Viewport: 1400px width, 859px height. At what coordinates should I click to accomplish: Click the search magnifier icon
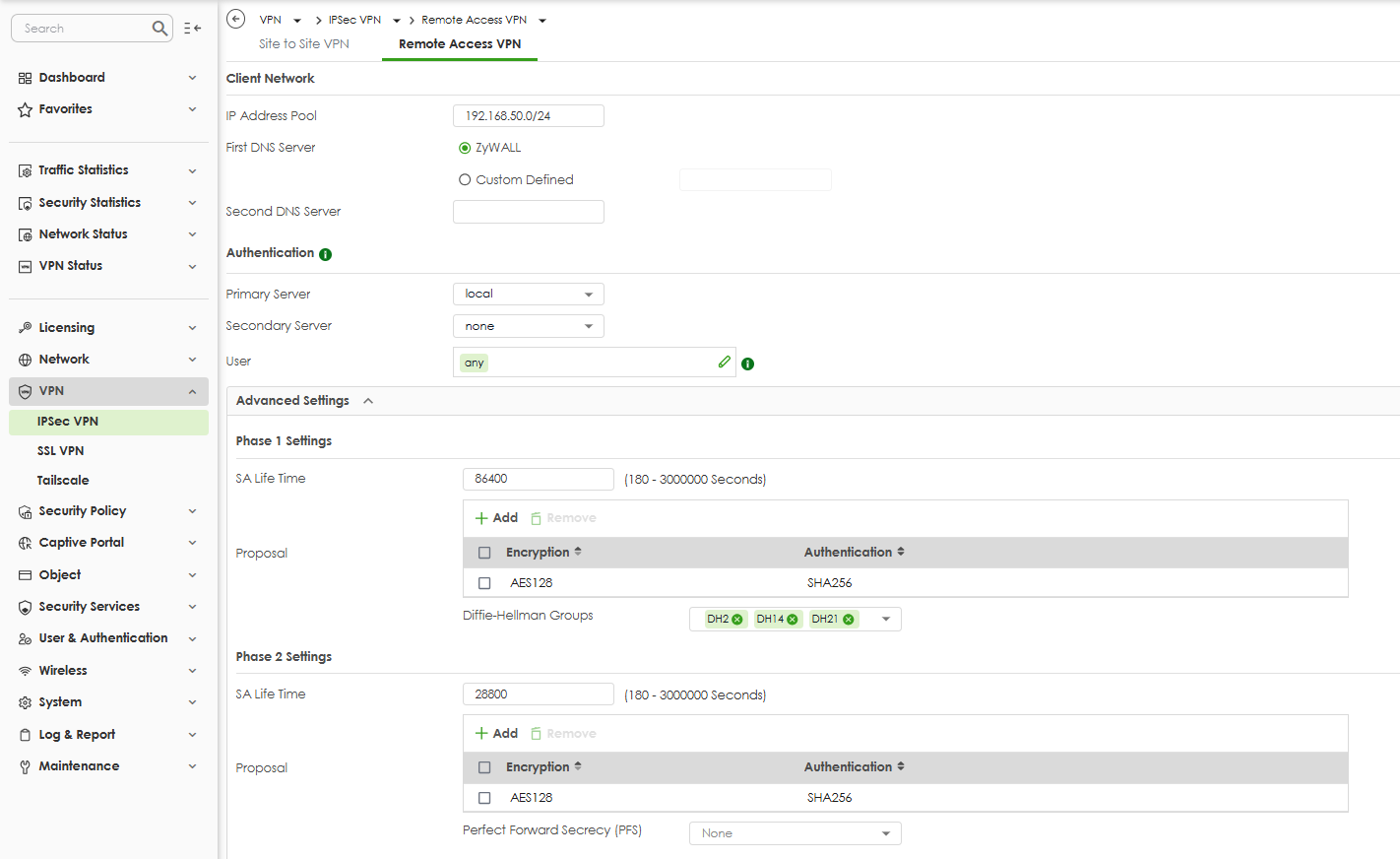tap(159, 29)
